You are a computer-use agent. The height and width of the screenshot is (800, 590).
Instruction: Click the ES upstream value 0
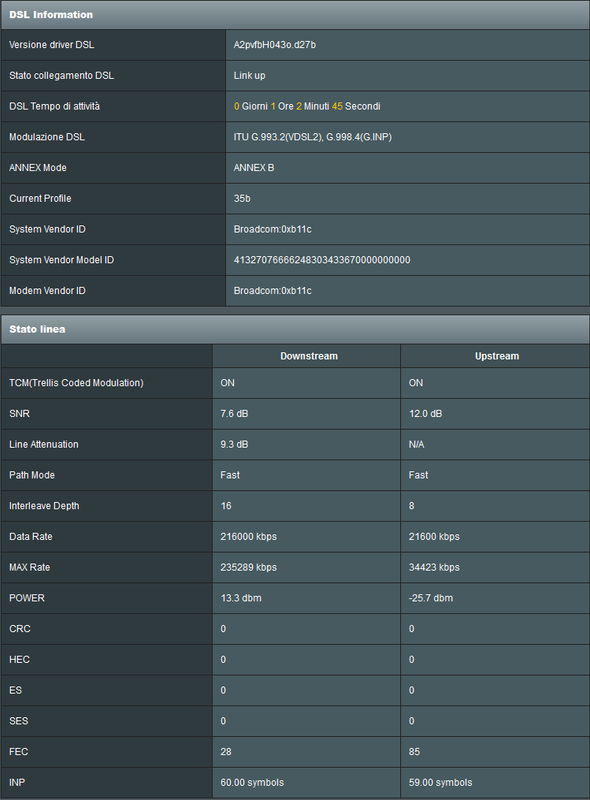[x=411, y=690]
